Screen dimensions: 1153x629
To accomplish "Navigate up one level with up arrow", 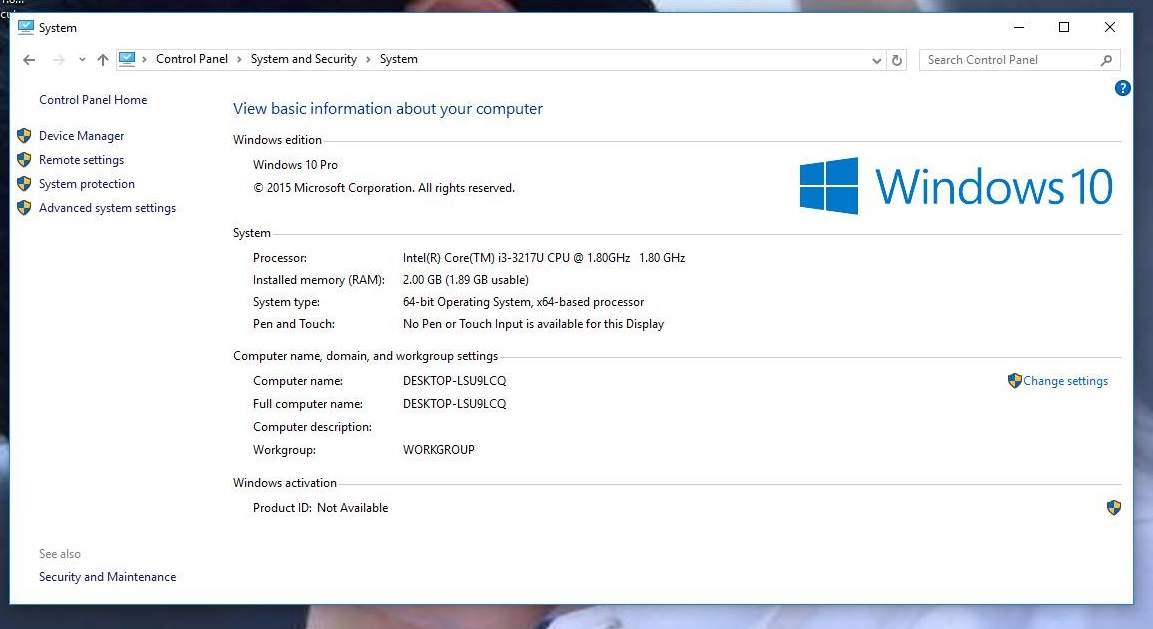I will click(102, 60).
